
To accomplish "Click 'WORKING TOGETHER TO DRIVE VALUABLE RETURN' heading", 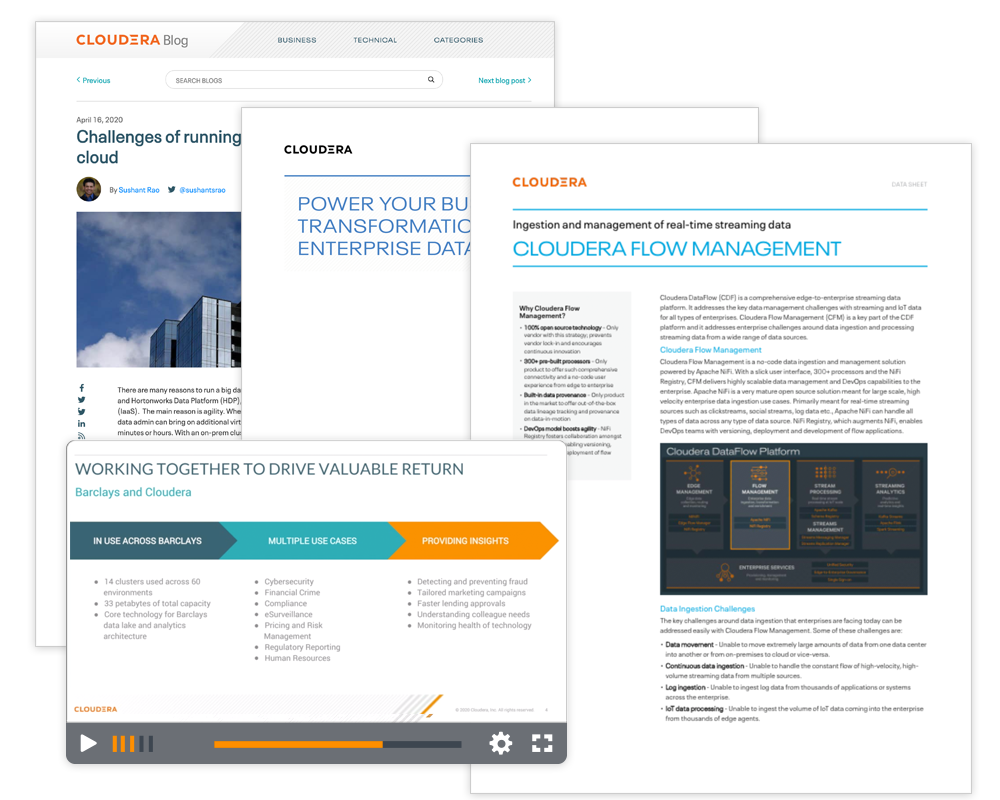I will click(269, 470).
